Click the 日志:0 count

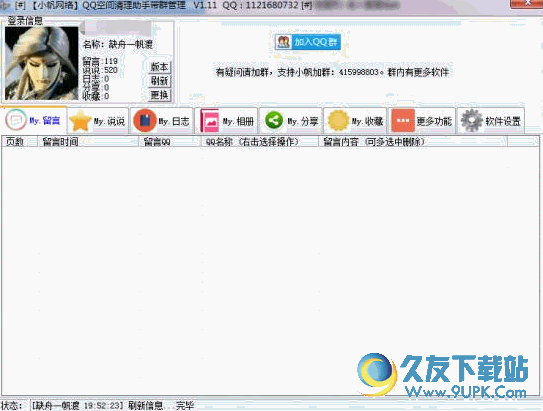(x=96, y=79)
